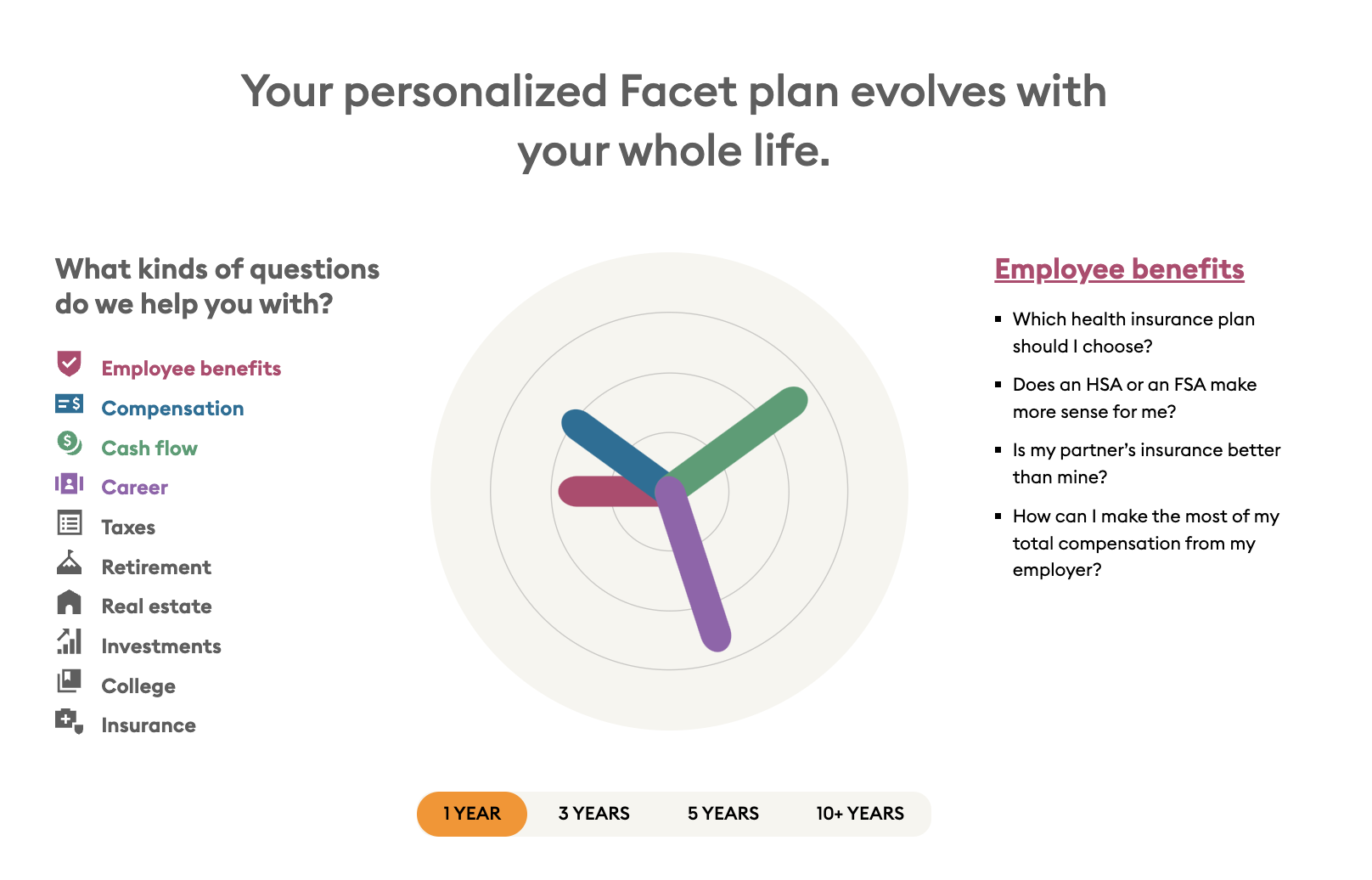Switch to the 3 YEARS tab

coord(594,814)
